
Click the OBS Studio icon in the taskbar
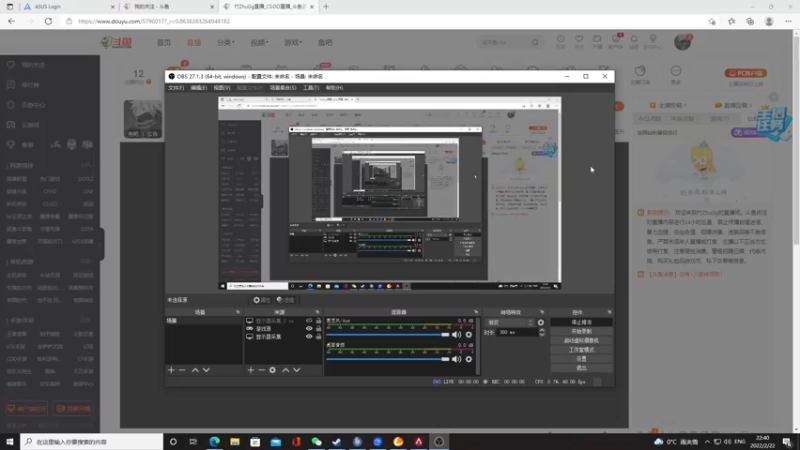click(x=439, y=441)
